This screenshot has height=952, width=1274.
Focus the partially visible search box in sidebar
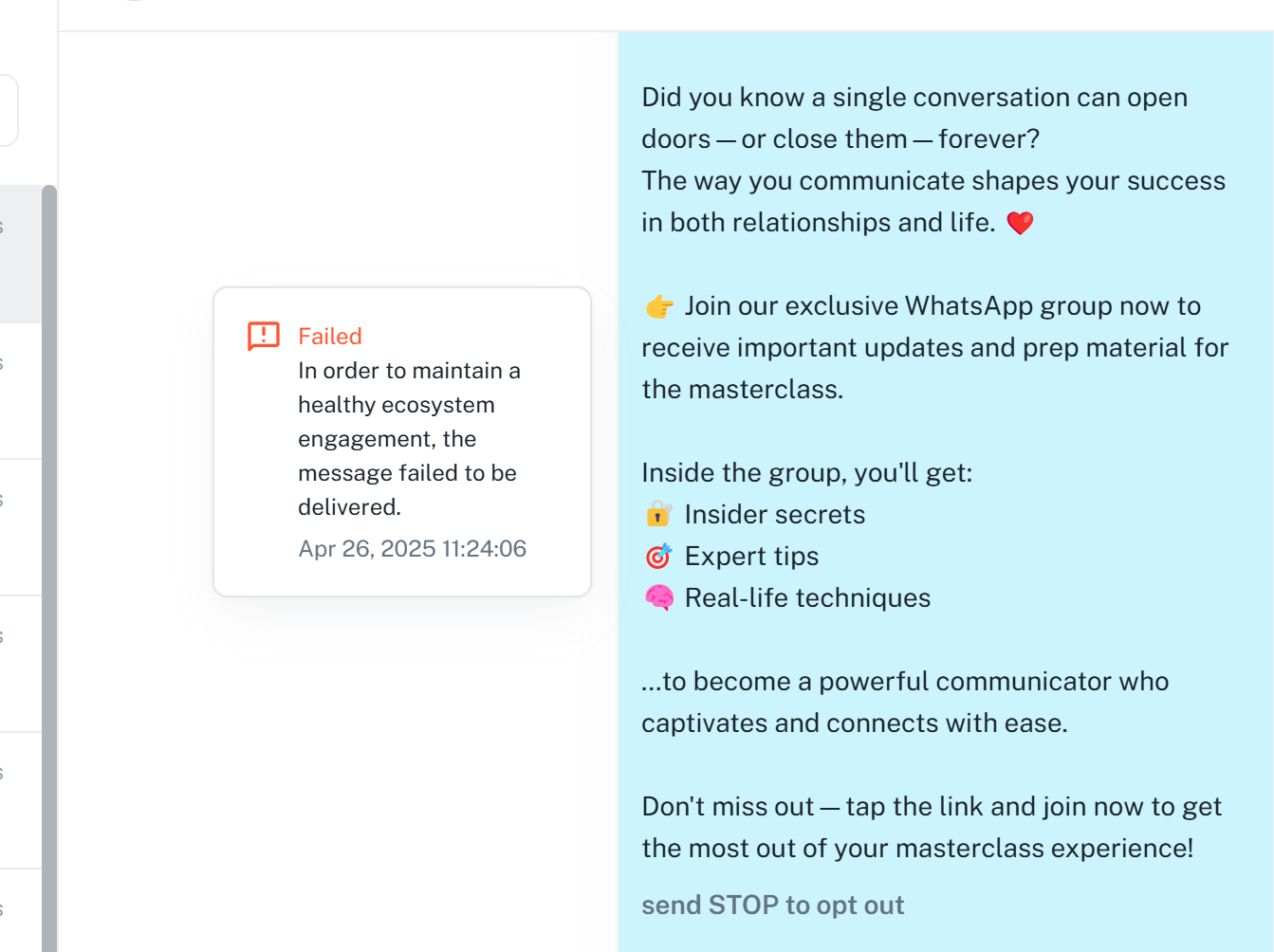coord(8,110)
